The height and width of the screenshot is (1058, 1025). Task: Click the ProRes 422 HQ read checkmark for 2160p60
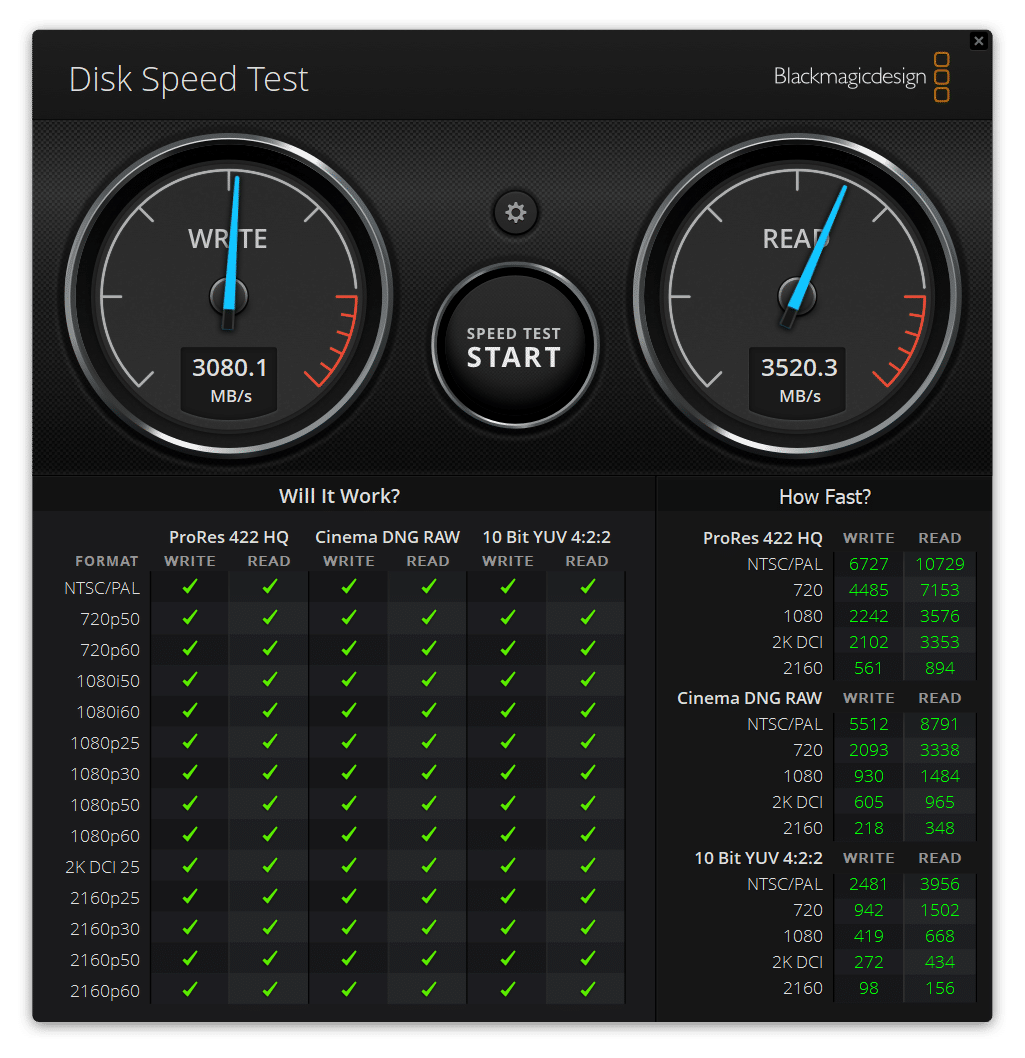270,990
